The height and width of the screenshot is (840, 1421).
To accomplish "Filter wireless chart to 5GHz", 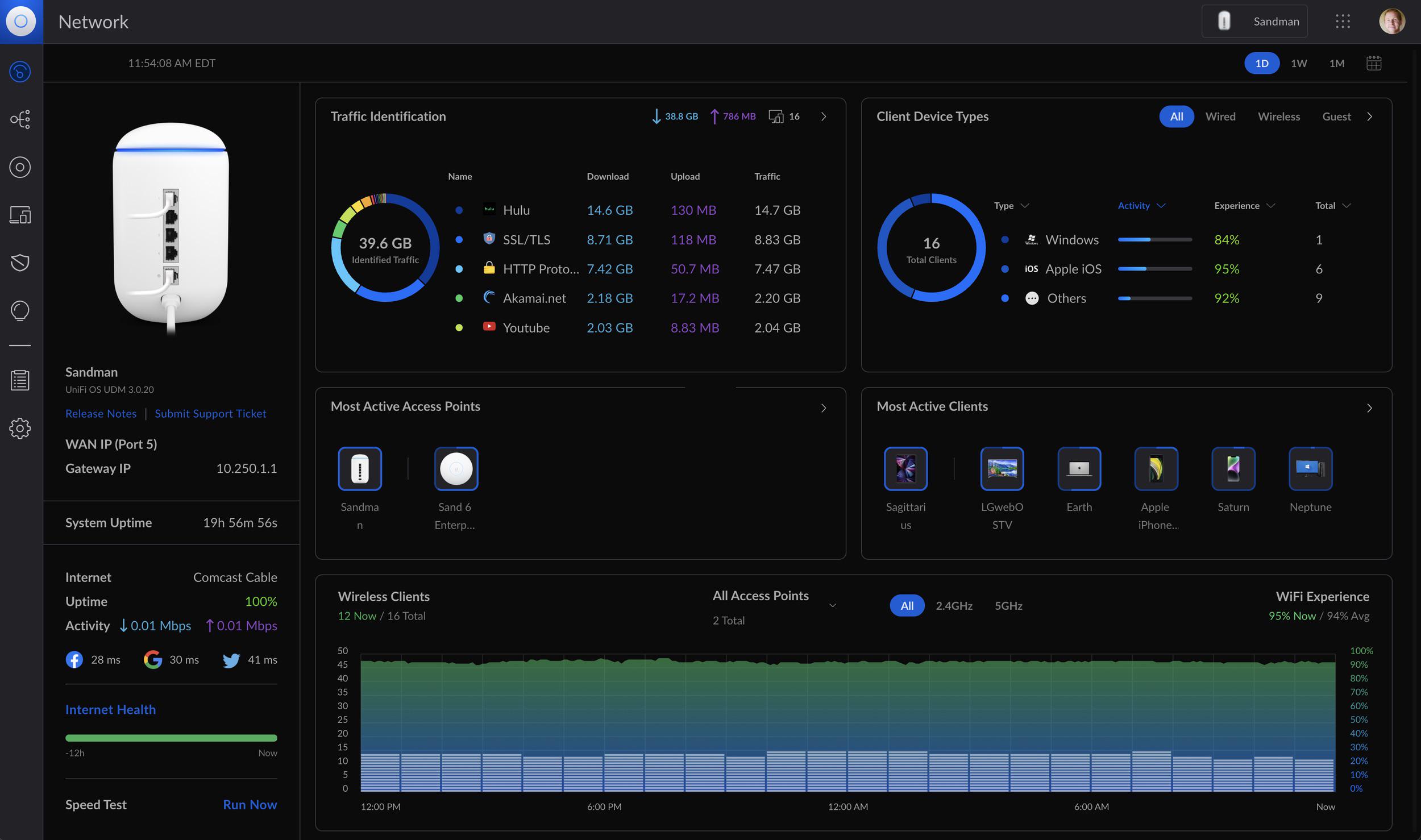I will click(1008, 606).
